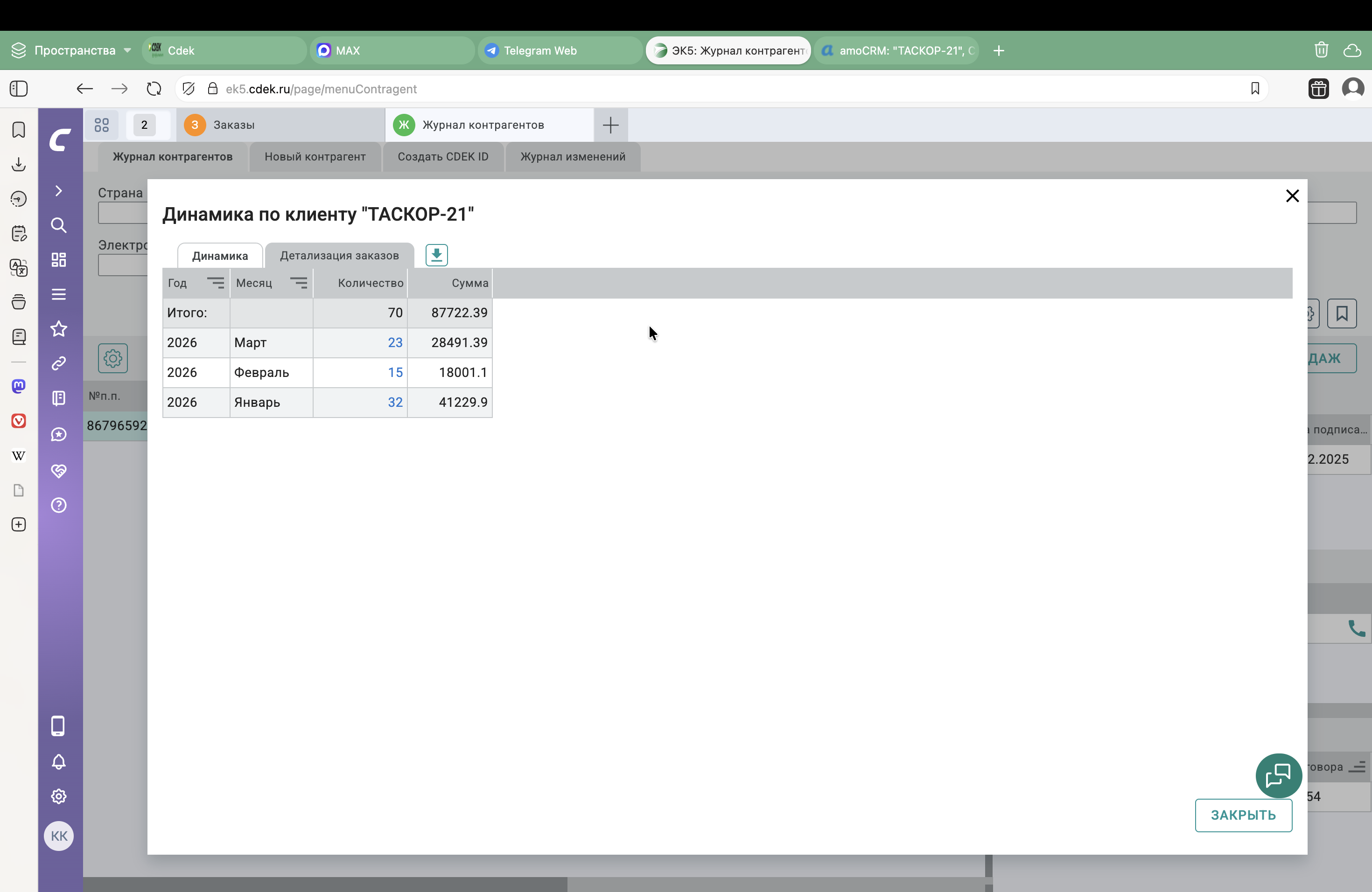The height and width of the screenshot is (892, 1372).
Task: Open sidebar settings gear at bottom
Action: [x=59, y=796]
